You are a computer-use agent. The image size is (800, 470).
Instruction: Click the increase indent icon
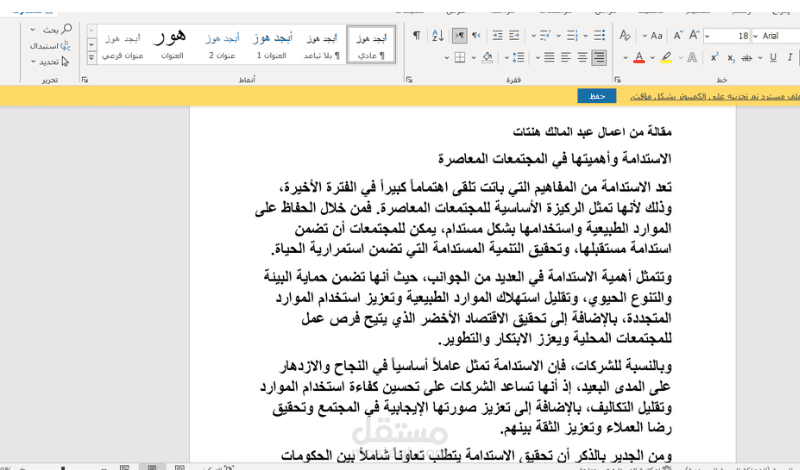pos(497,35)
